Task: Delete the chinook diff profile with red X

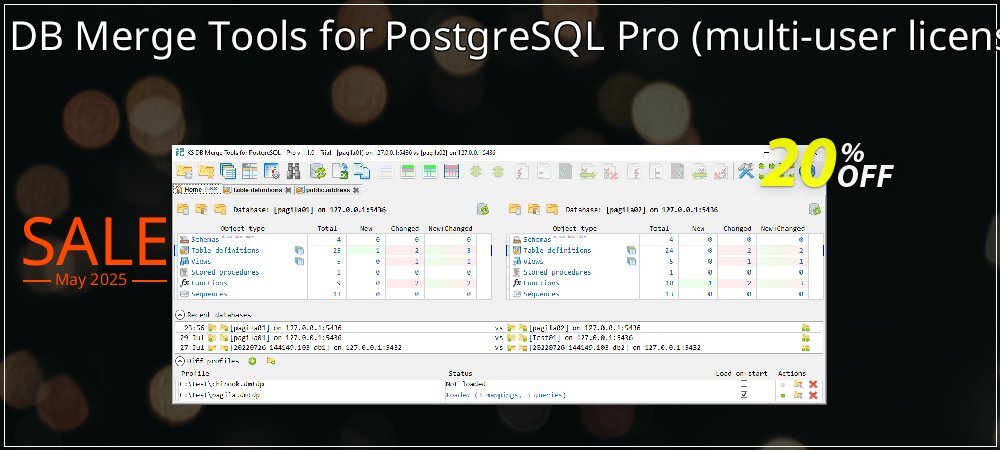Action: pos(813,384)
